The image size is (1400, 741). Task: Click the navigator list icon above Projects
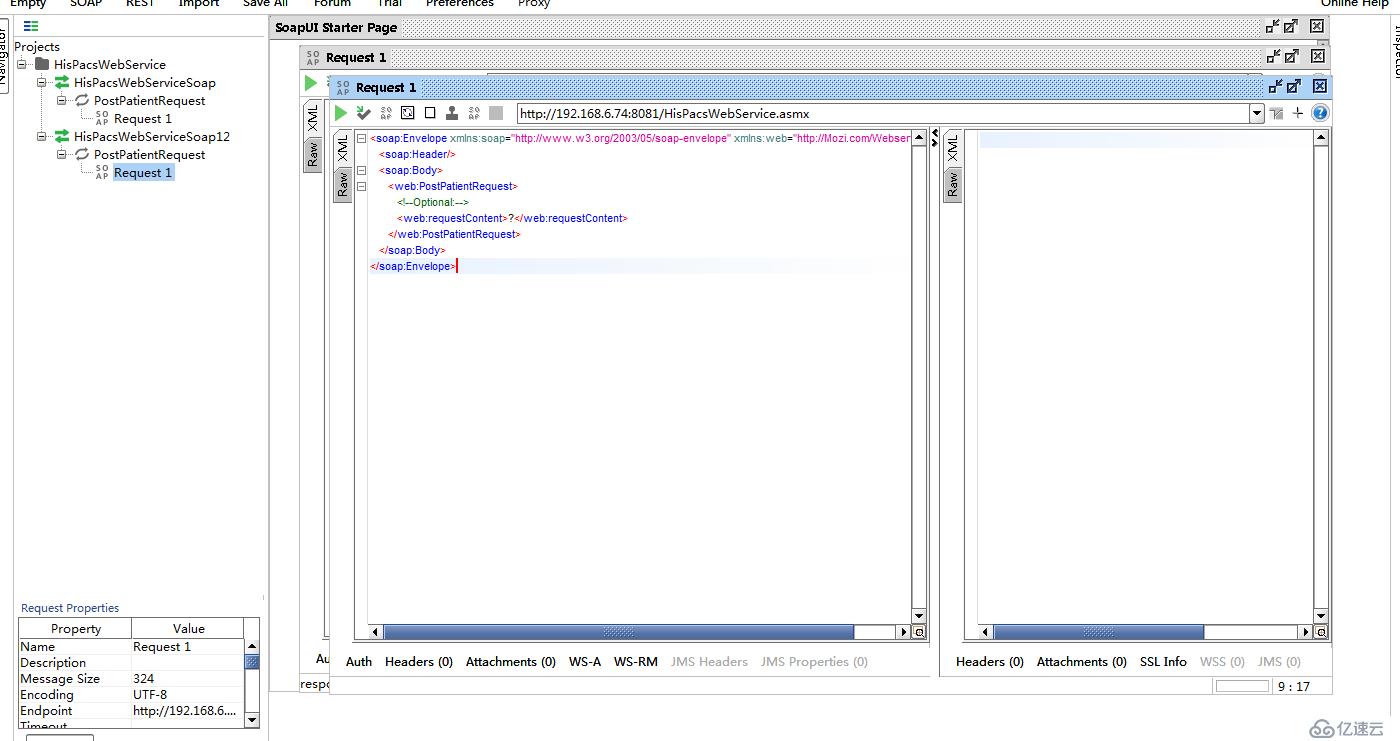coord(31,27)
